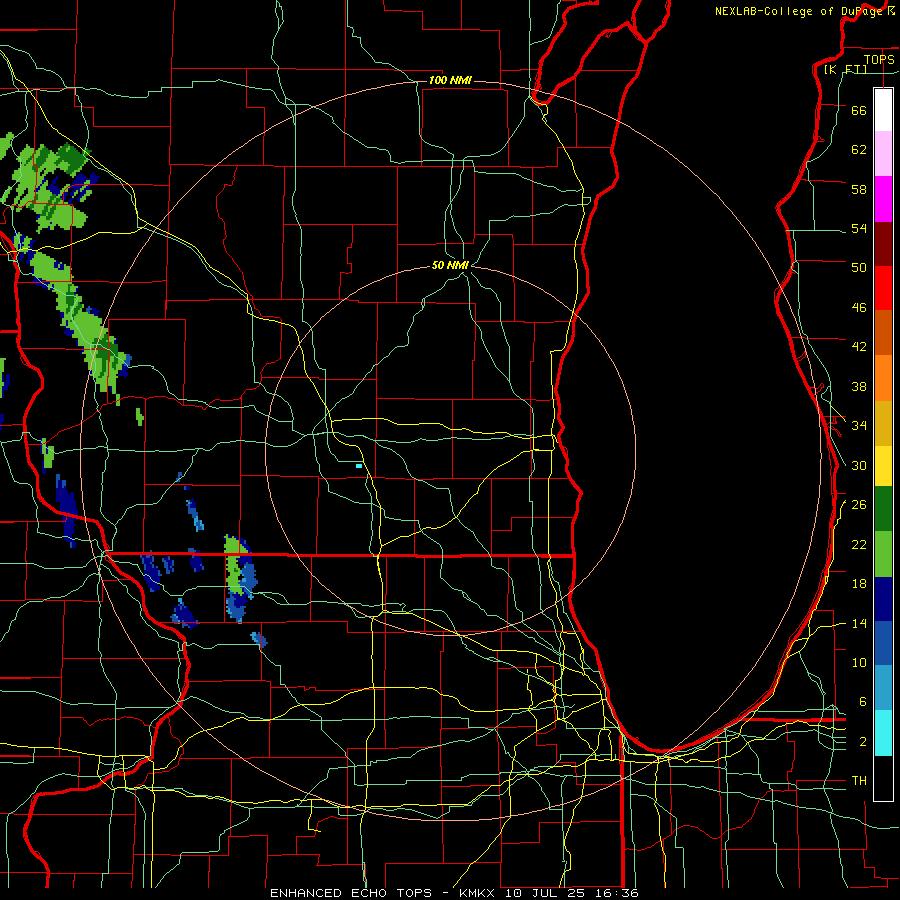Select the "34" legend value
Image resolution: width=900 pixels, height=900 pixels.
click(x=859, y=426)
